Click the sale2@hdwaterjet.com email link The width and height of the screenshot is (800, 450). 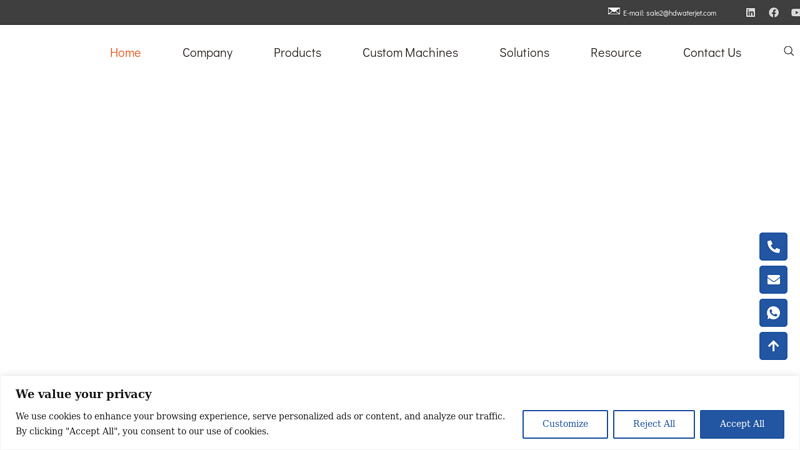coord(681,13)
